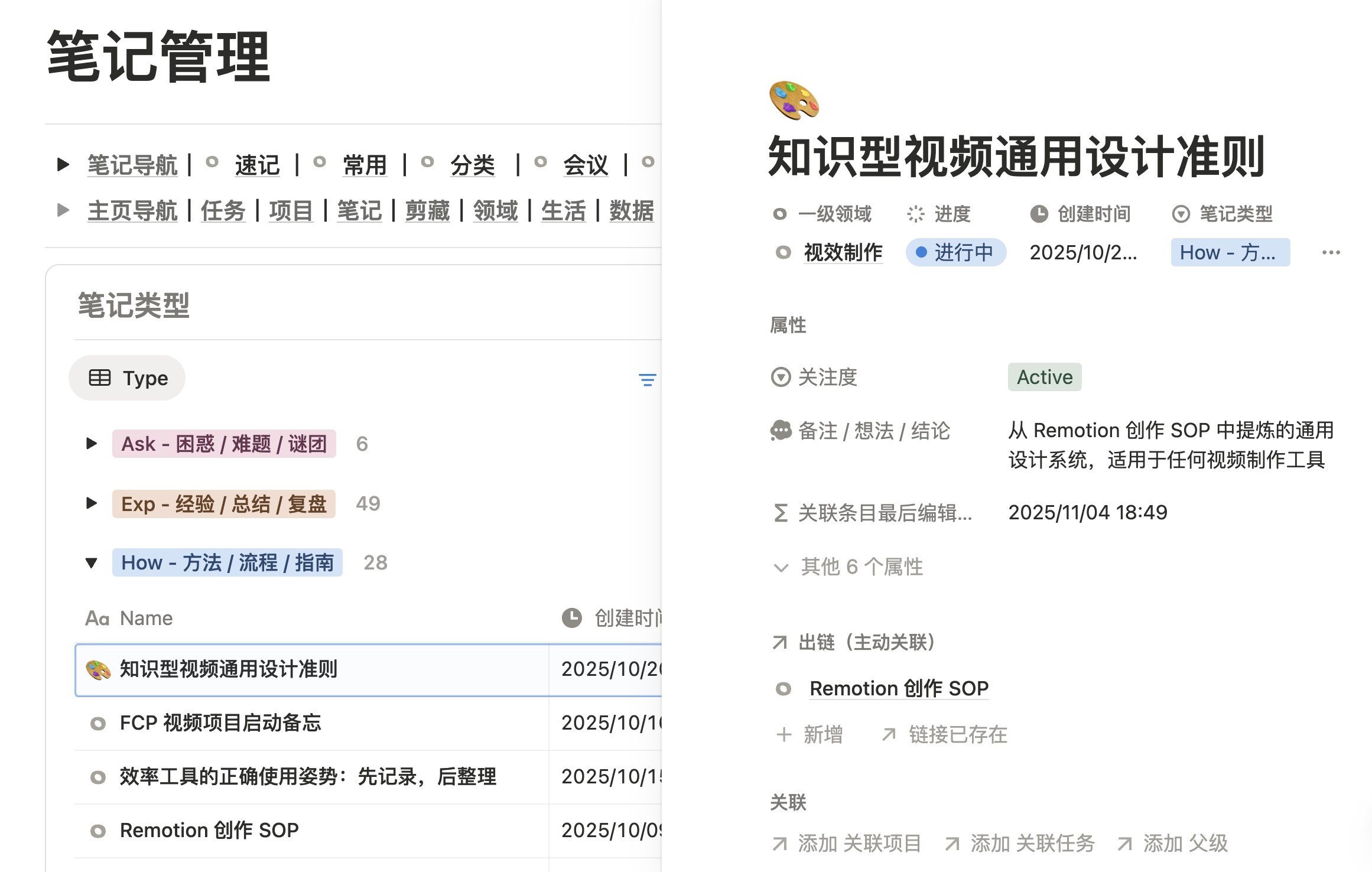Click the filter icon next to Type
Viewport: 1372px width, 872px height.
[647, 379]
